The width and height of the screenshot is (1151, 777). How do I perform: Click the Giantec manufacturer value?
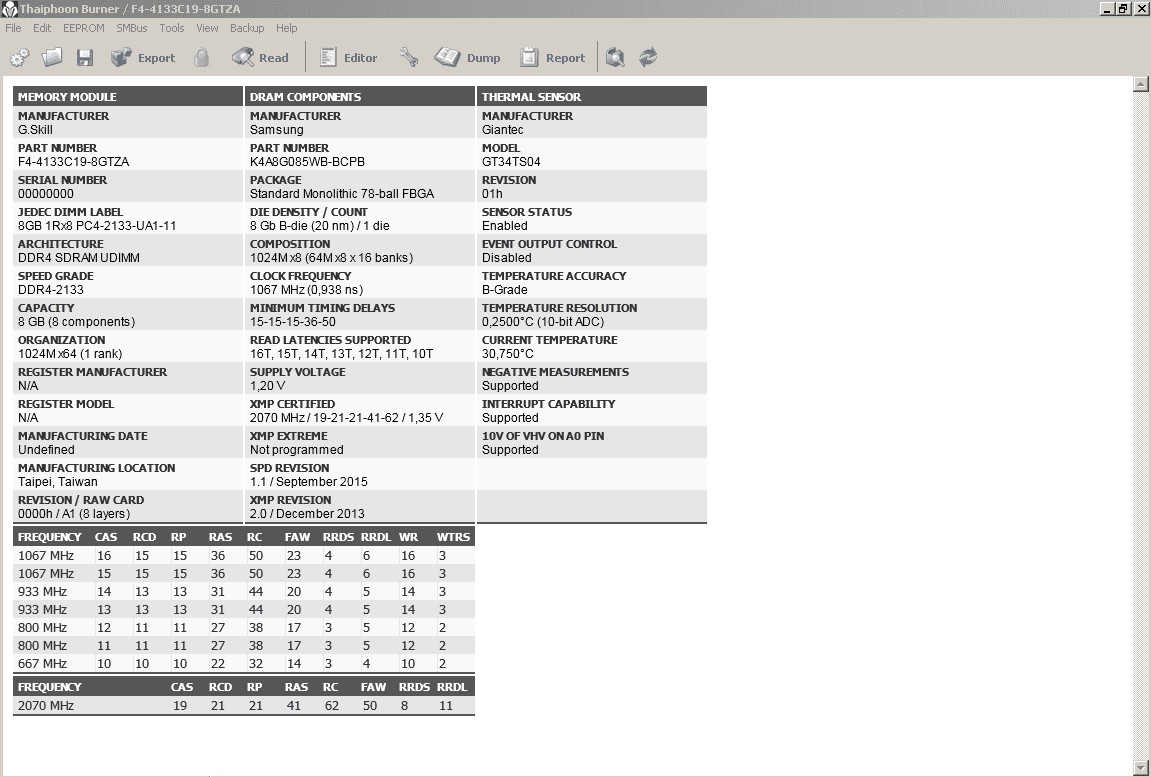coord(502,130)
